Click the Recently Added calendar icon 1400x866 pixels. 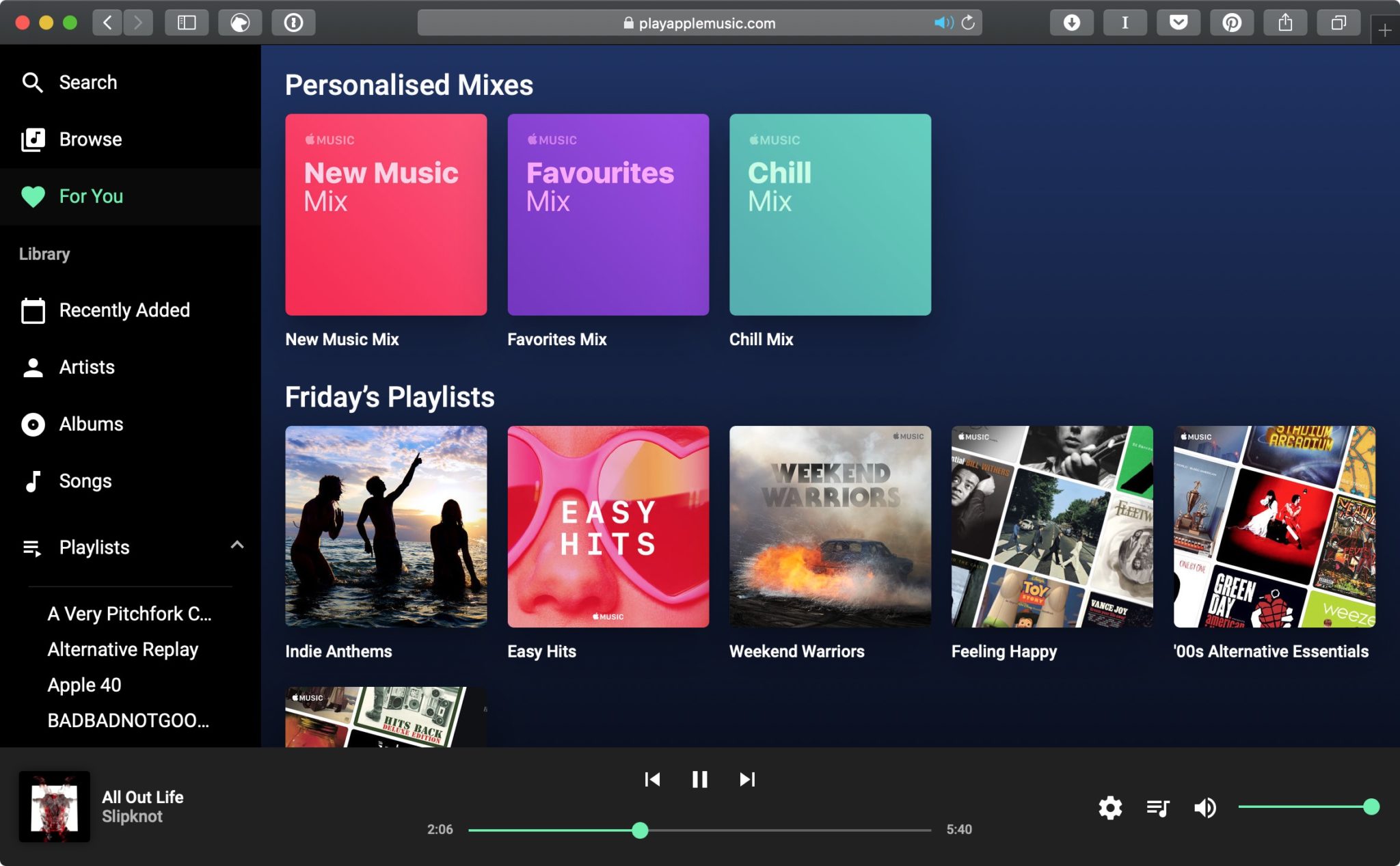click(33, 310)
